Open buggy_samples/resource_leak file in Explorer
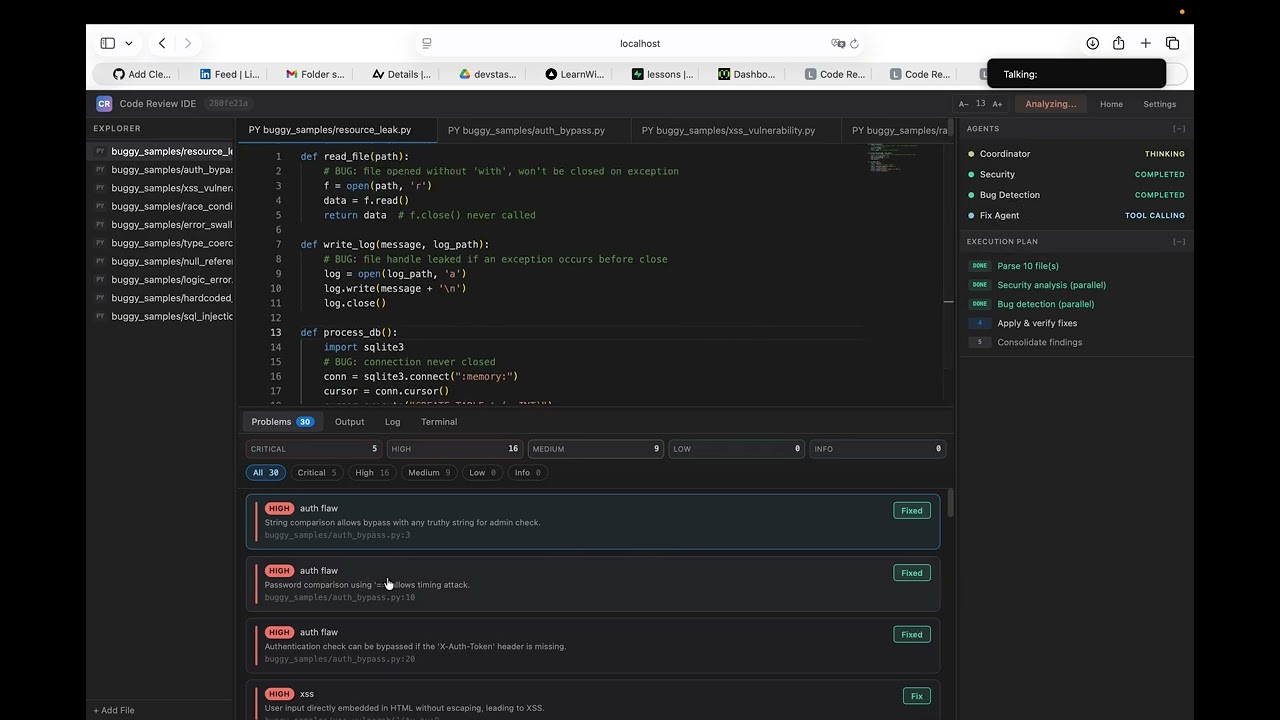1280x720 pixels. point(161,151)
